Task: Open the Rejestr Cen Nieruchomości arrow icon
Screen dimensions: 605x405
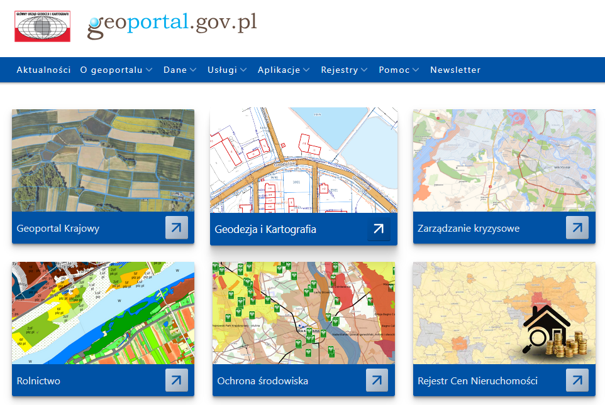Action: tap(577, 380)
